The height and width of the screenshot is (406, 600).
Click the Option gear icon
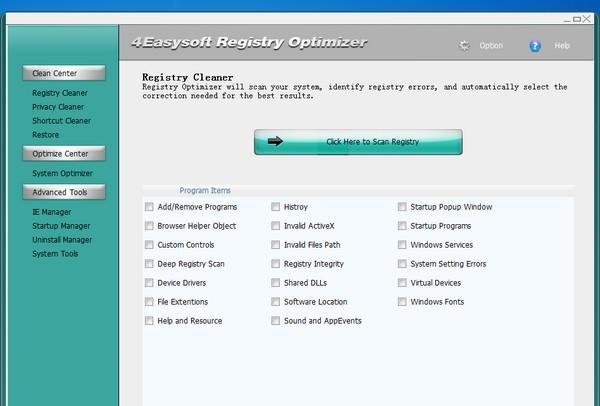(464, 46)
